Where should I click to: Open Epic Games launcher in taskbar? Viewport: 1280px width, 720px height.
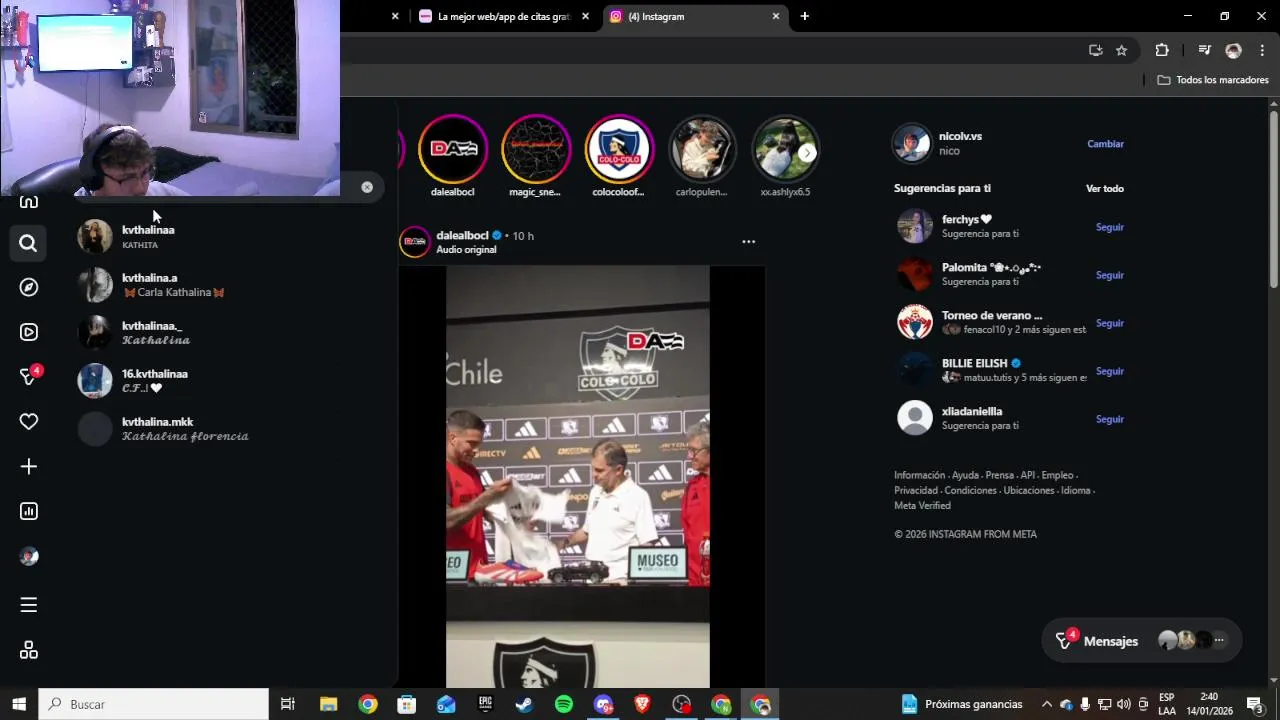point(485,704)
